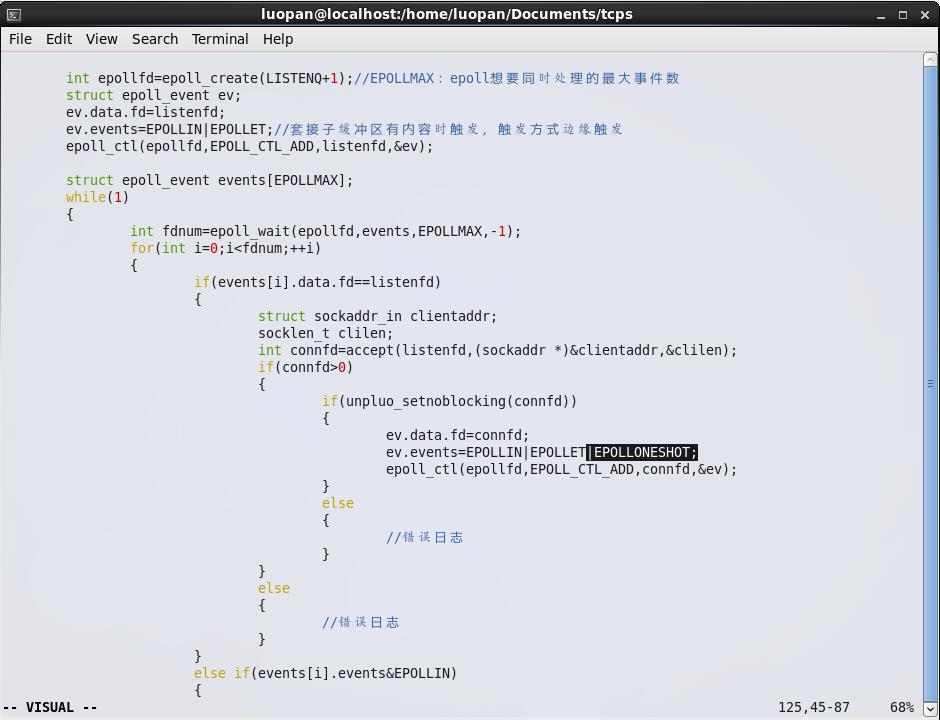
Task: Open the Edit menu
Action: coord(59,39)
